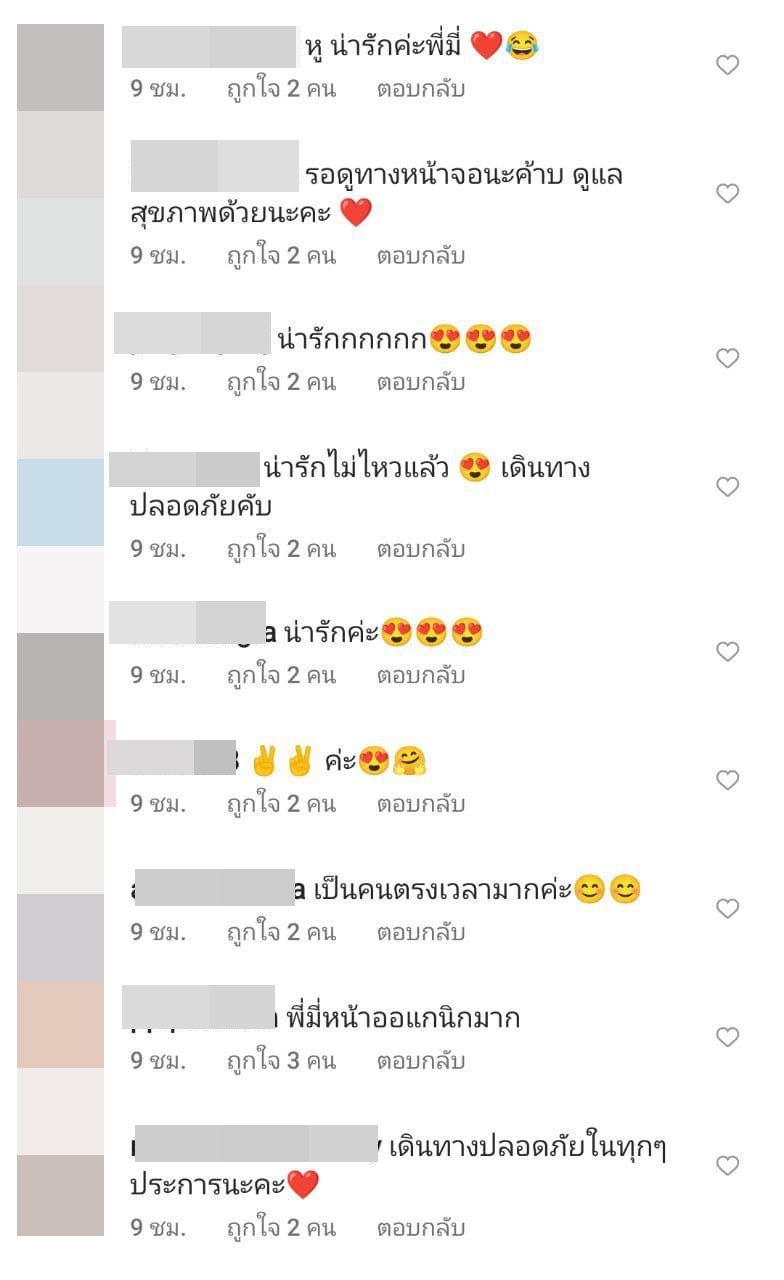Open avatar beside 'น่ารักไม่ไหวแล้ว' comment
784x1280 pixels.
(60, 502)
